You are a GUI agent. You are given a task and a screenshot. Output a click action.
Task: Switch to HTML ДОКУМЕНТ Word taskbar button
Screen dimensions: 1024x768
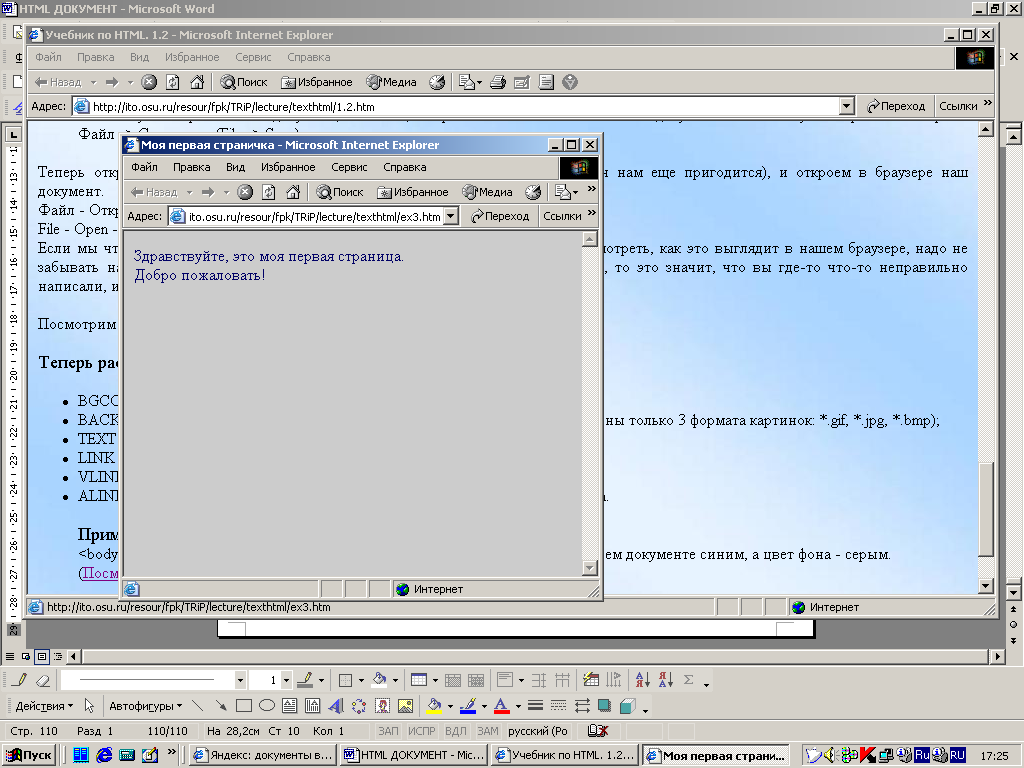click(414, 755)
